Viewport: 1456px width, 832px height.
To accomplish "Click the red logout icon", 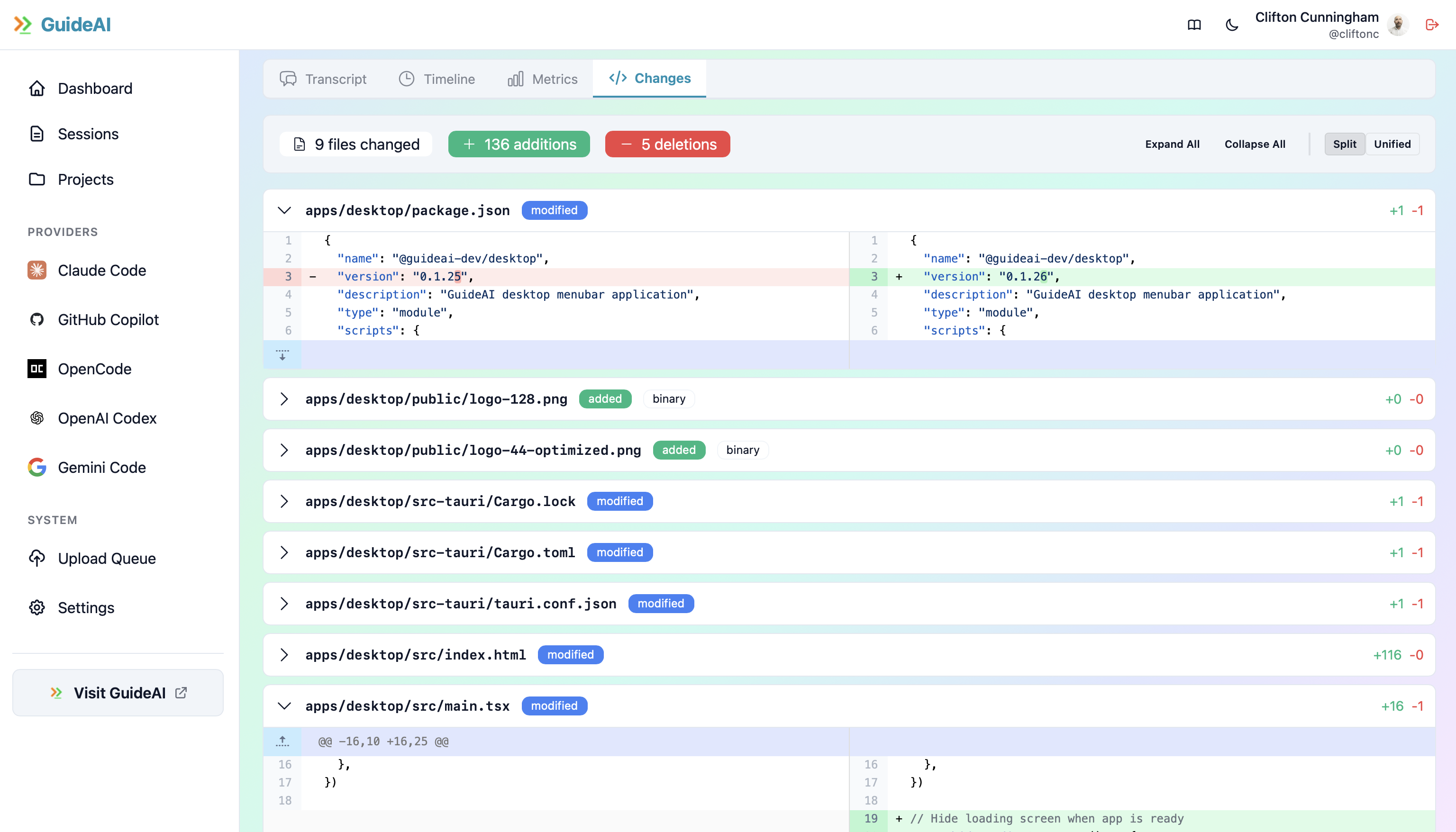I will tap(1431, 25).
